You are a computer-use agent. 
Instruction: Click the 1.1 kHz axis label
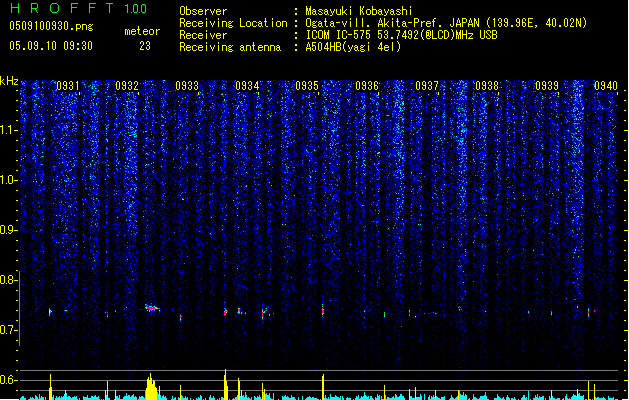9,130
